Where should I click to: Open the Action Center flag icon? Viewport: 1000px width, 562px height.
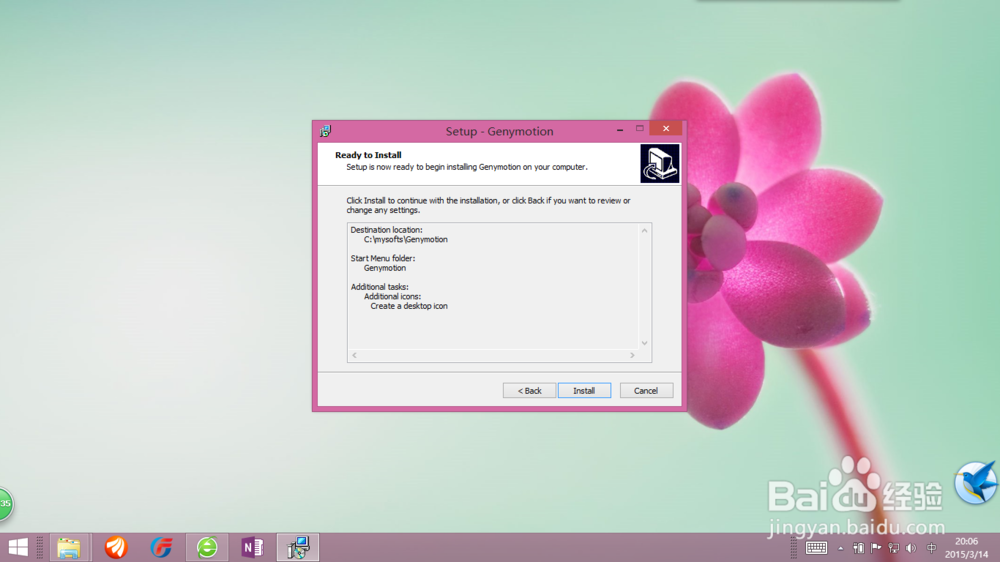(x=876, y=548)
